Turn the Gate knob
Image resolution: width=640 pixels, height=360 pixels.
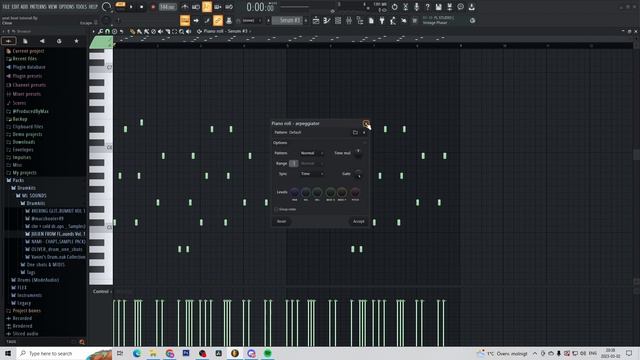[358, 174]
